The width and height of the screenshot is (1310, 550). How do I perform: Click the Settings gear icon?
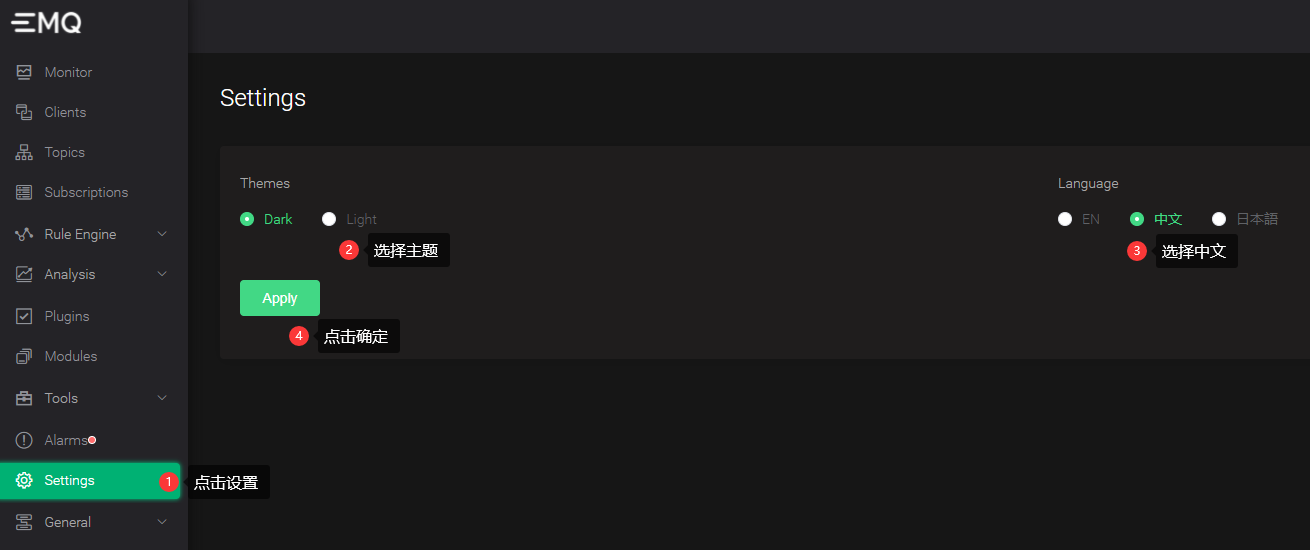click(x=24, y=480)
